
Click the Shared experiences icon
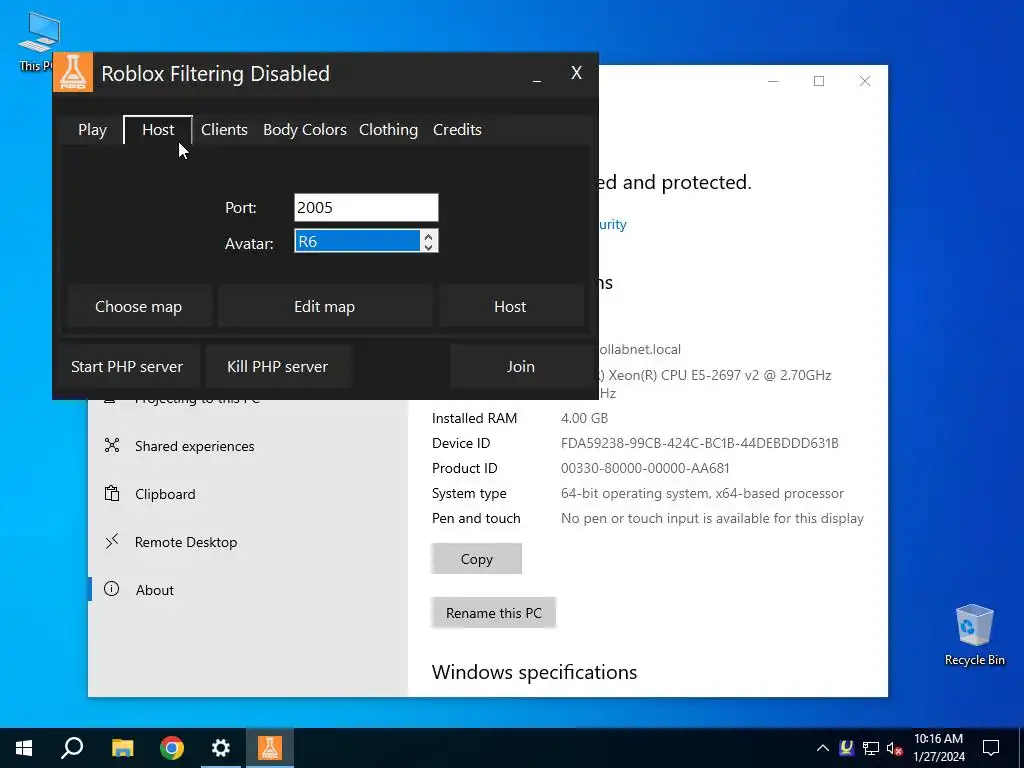pos(112,445)
